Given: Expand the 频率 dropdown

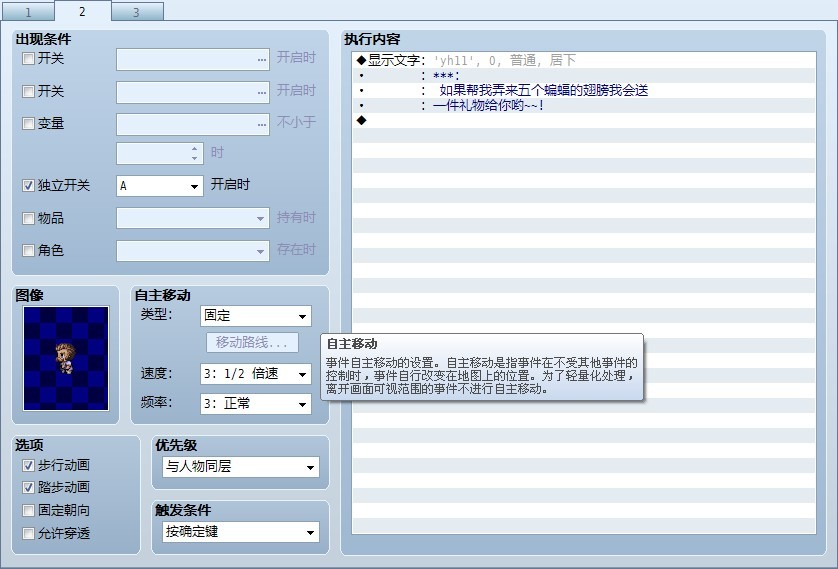Looking at the screenshot, I should 255,404.
